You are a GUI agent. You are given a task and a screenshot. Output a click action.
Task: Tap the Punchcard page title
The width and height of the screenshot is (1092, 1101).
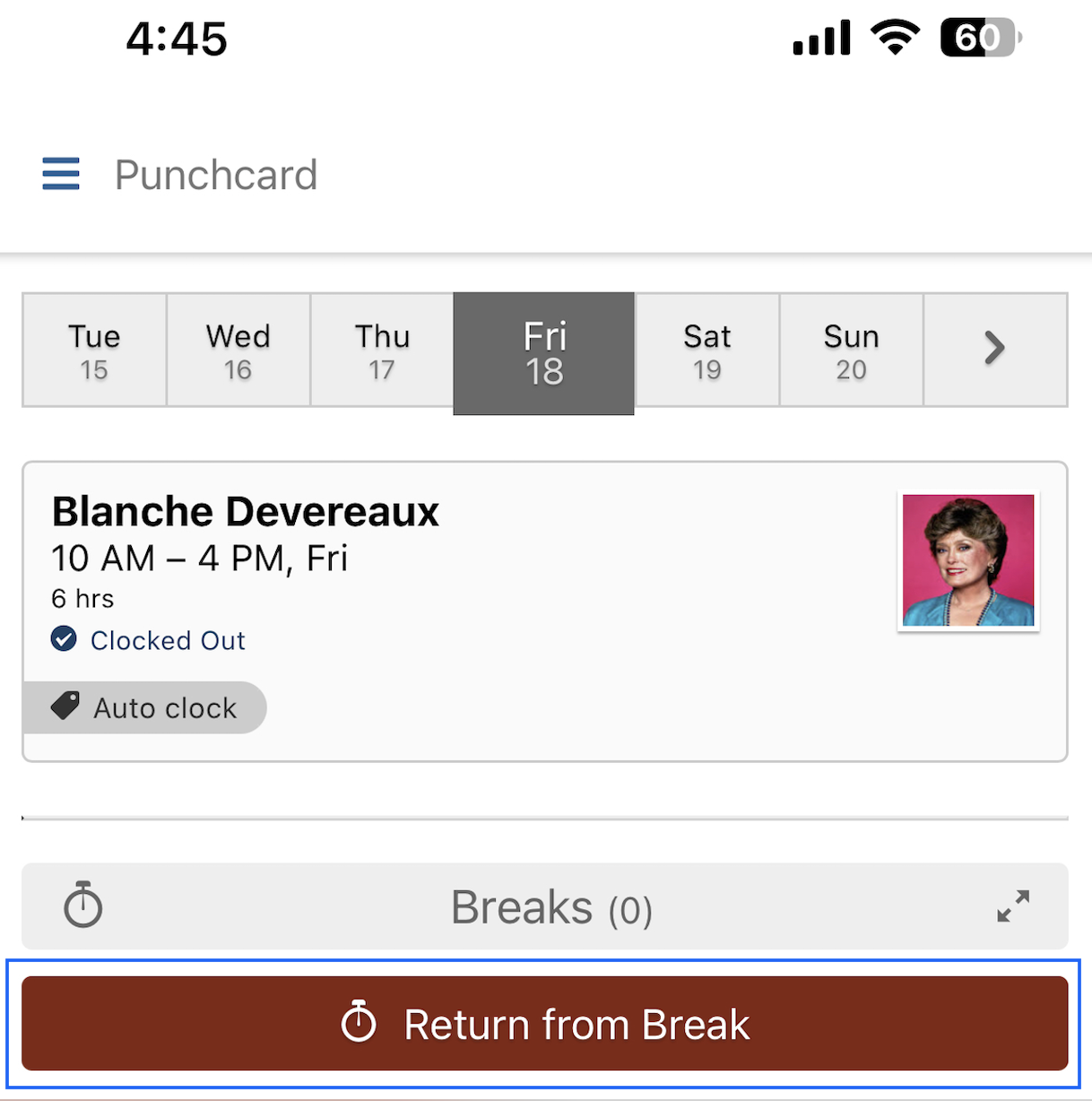pyautogui.click(x=216, y=175)
